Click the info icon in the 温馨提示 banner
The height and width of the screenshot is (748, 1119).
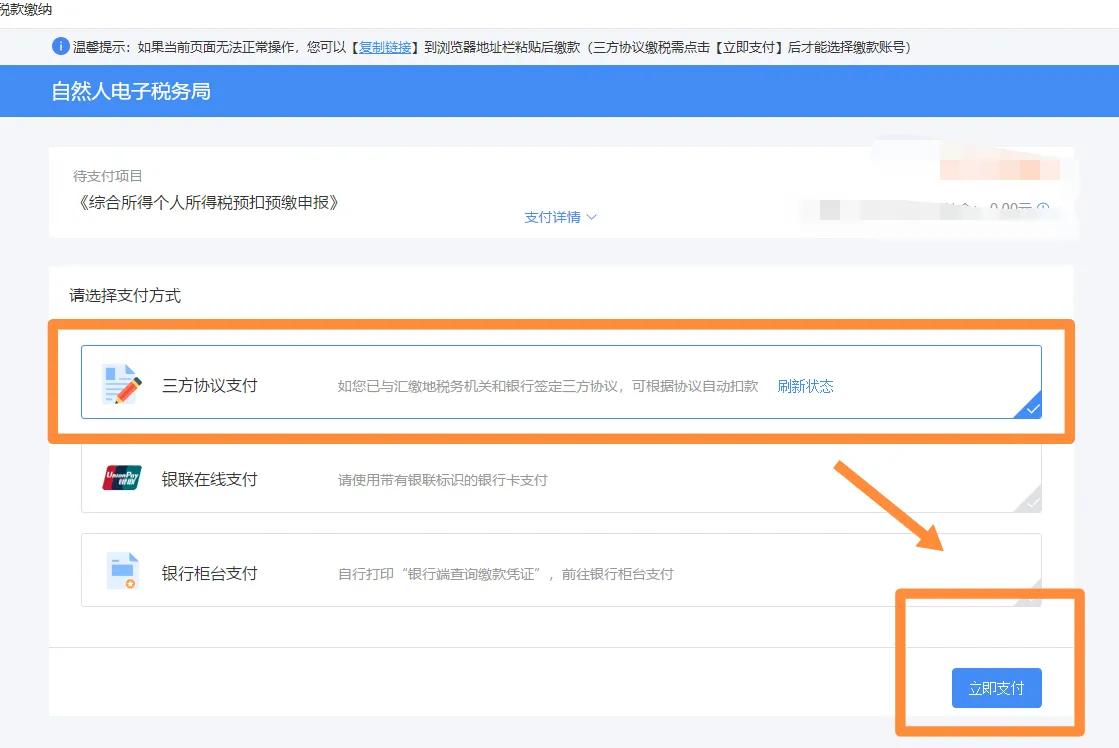[62, 46]
